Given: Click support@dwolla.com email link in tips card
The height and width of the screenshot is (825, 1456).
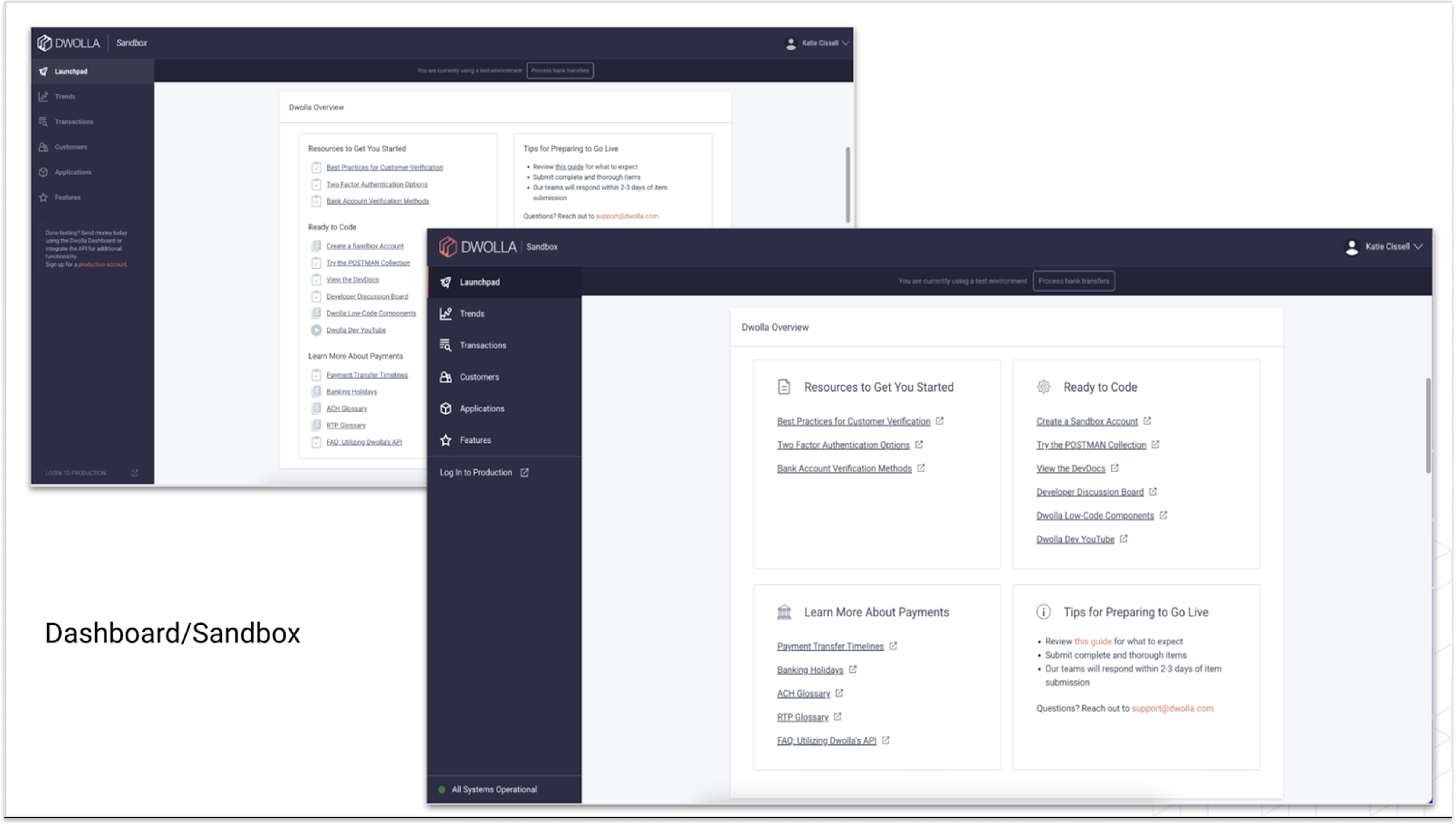Looking at the screenshot, I should click(1172, 708).
